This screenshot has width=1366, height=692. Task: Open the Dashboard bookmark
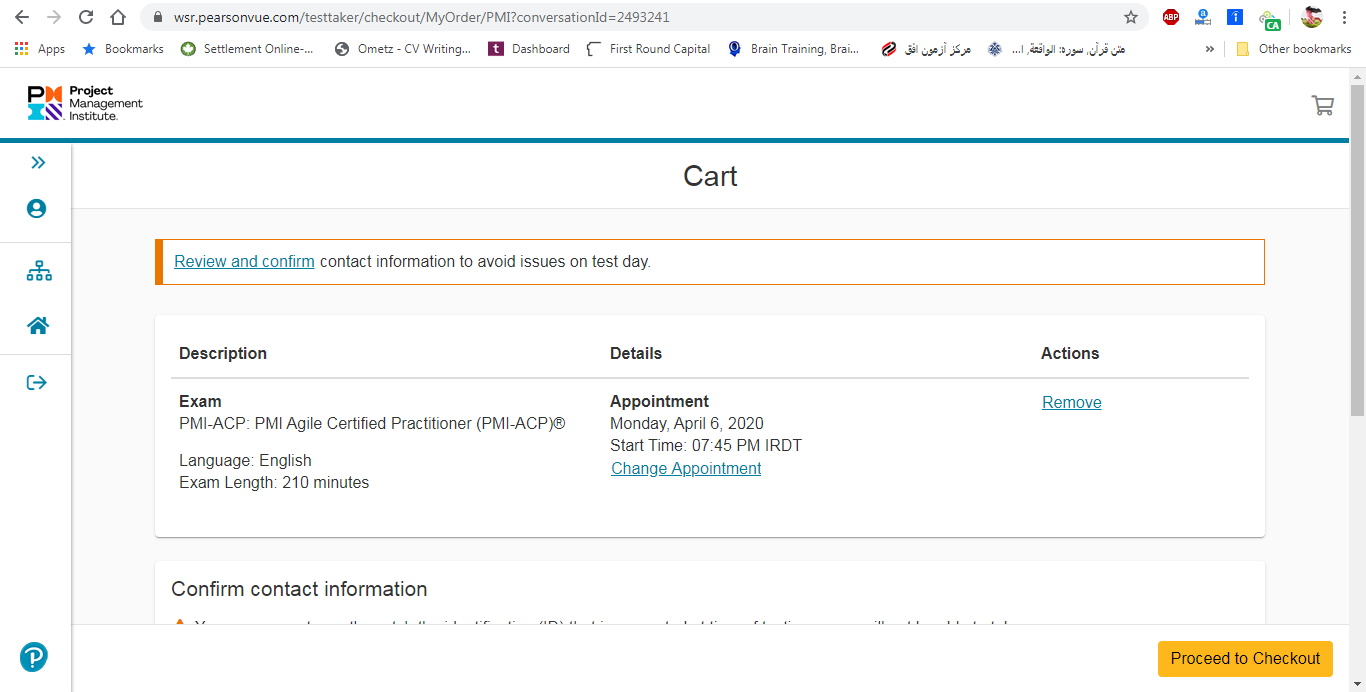529,49
